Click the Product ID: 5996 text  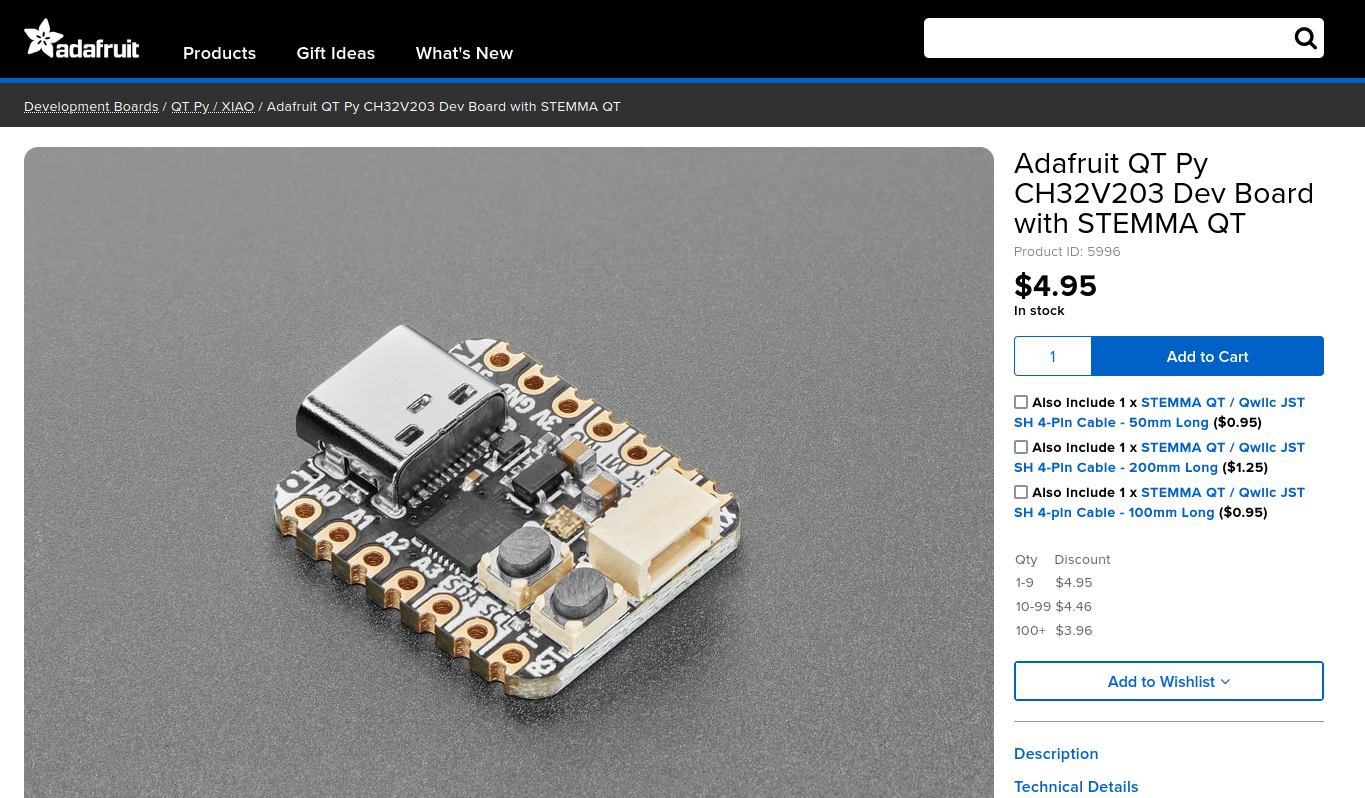pyautogui.click(x=1067, y=251)
